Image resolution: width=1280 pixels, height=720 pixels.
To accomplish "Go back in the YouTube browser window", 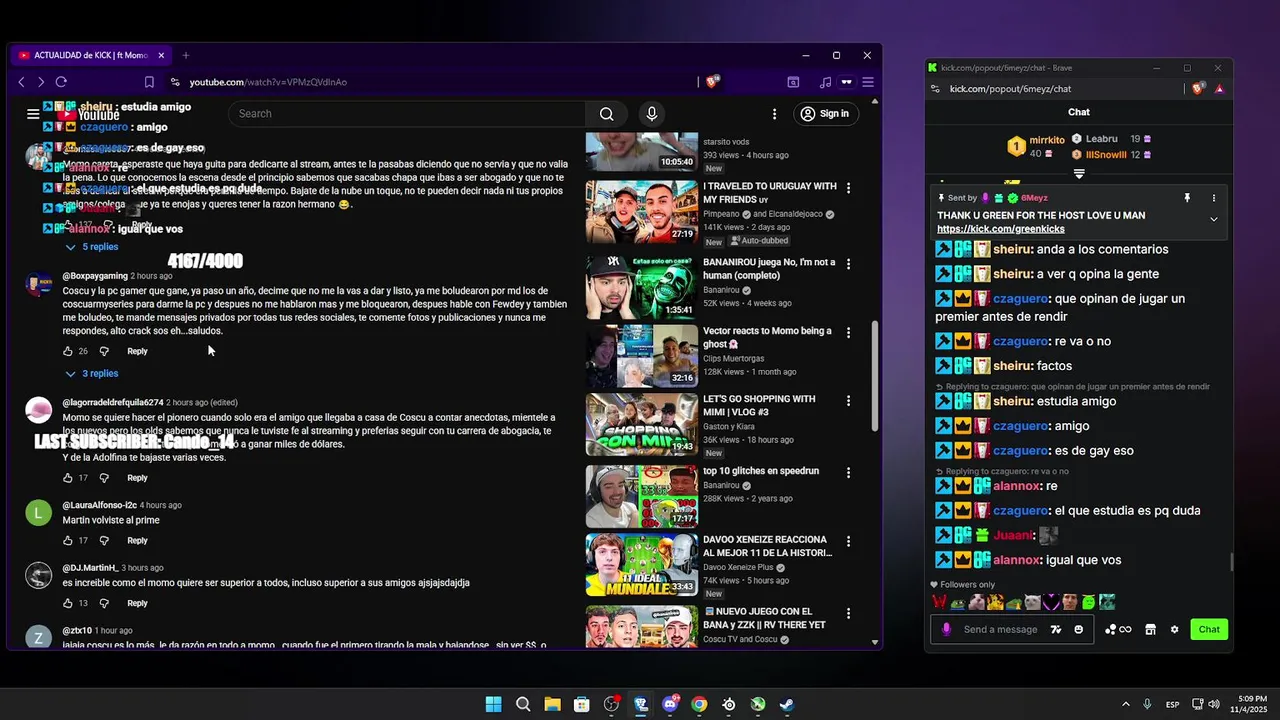I will pyautogui.click(x=22, y=82).
